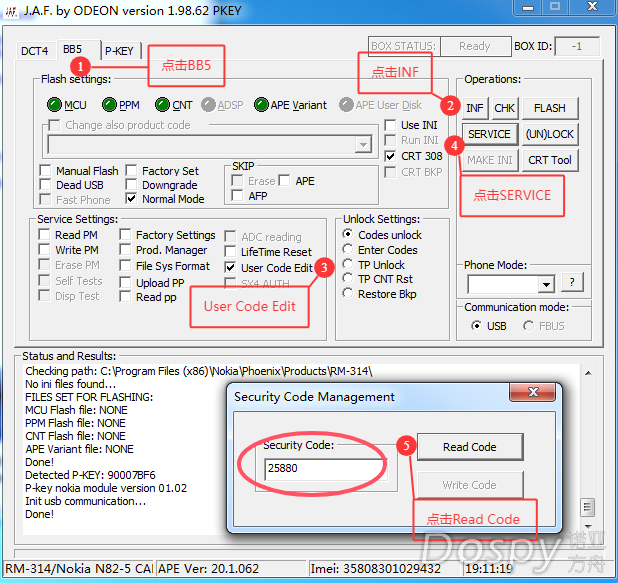Toggle the MCU green indicator

[x=54, y=105]
